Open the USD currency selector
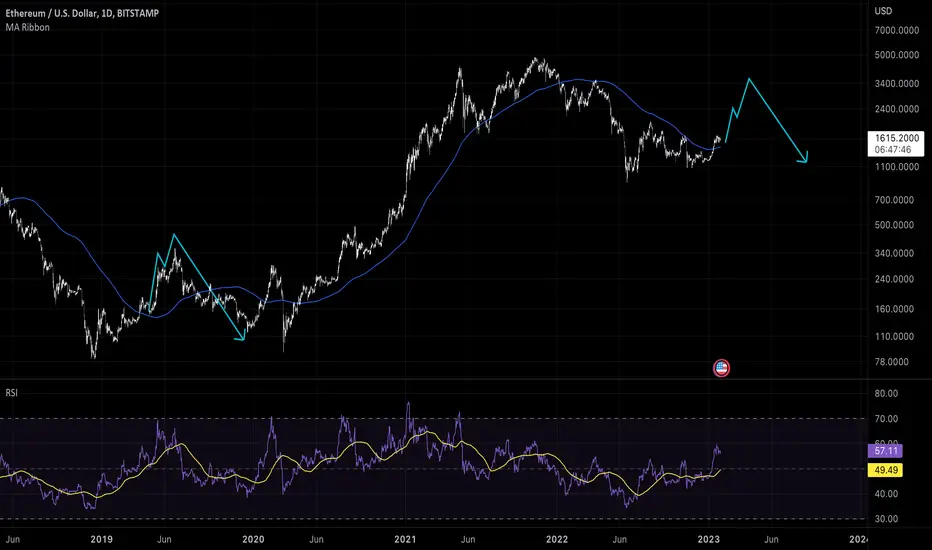This screenshot has height=550, width=932. point(883,11)
